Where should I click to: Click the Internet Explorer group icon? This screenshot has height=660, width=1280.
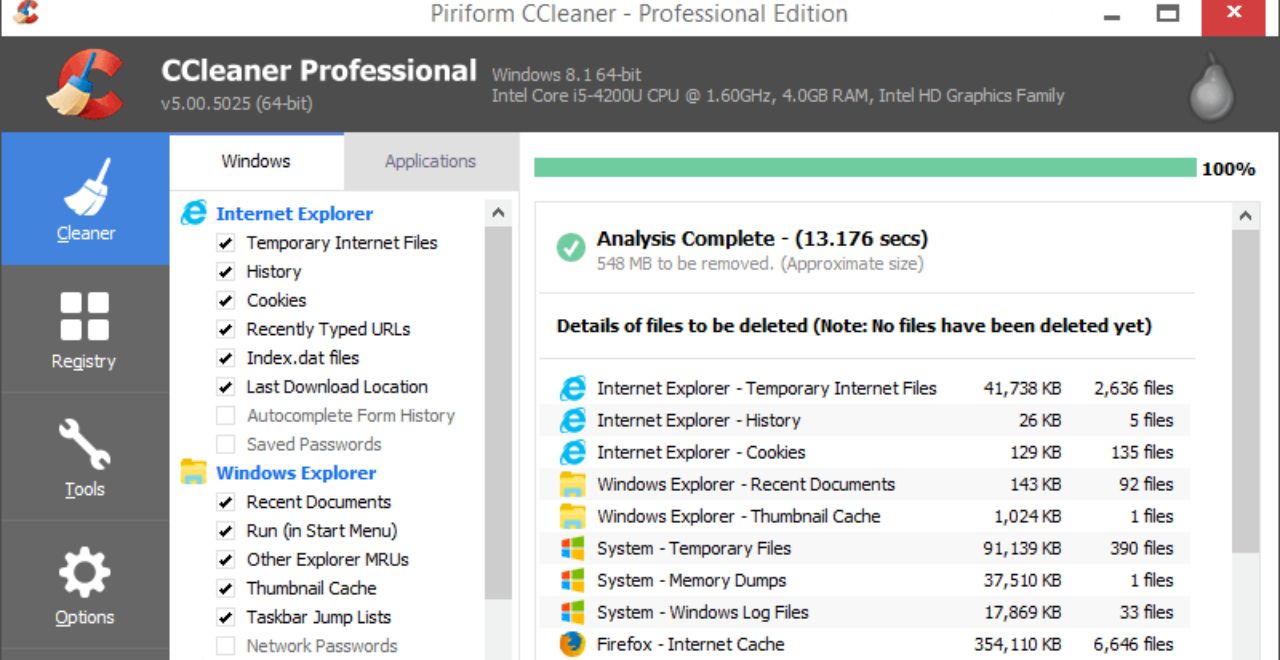pos(193,213)
